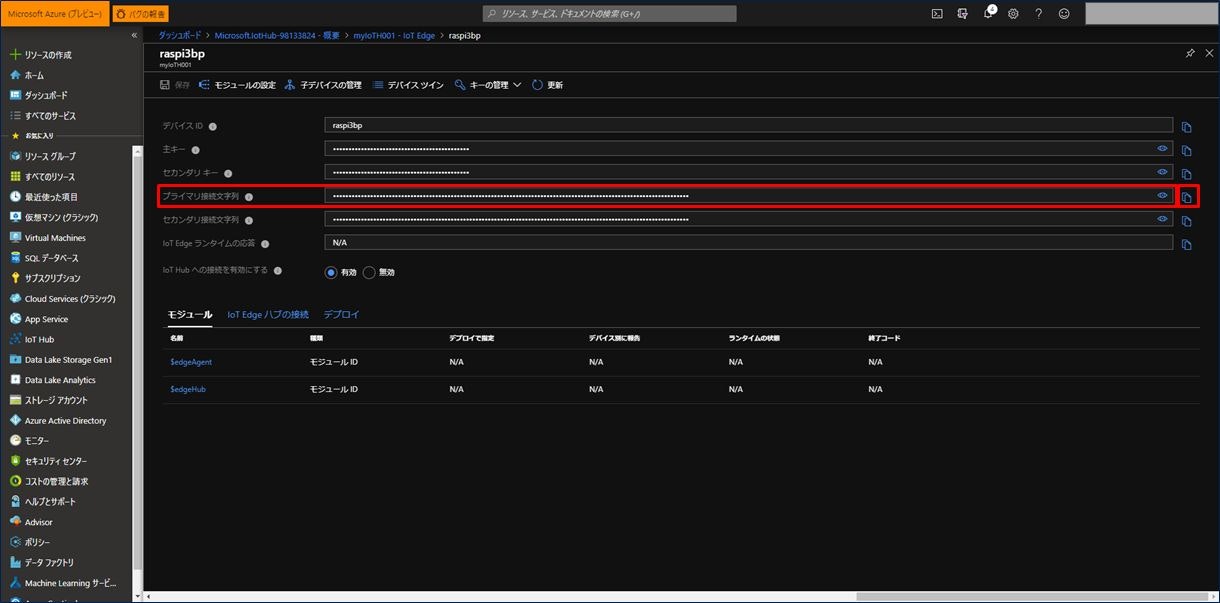This screenshot has height=603, width=1220.
Task: Open the help question mark icon
Action: (x=1038, y=14)
